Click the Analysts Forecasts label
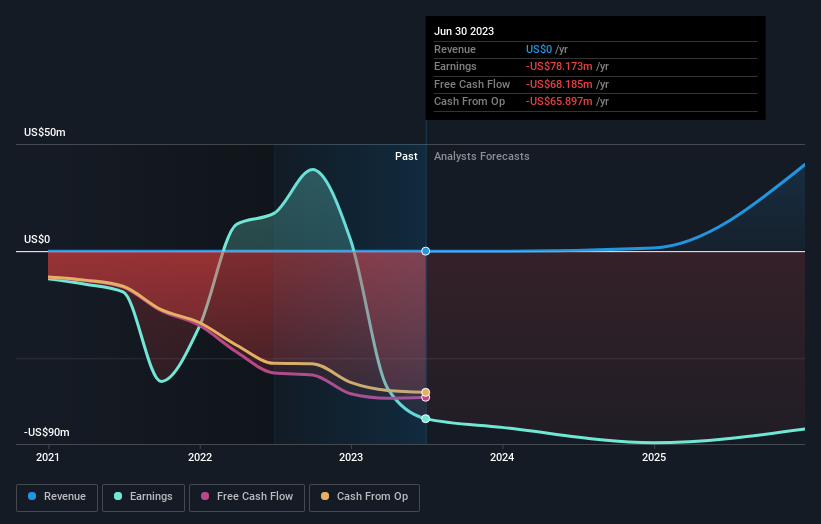Viewport: 821px width, 524px height. (482, 157)
